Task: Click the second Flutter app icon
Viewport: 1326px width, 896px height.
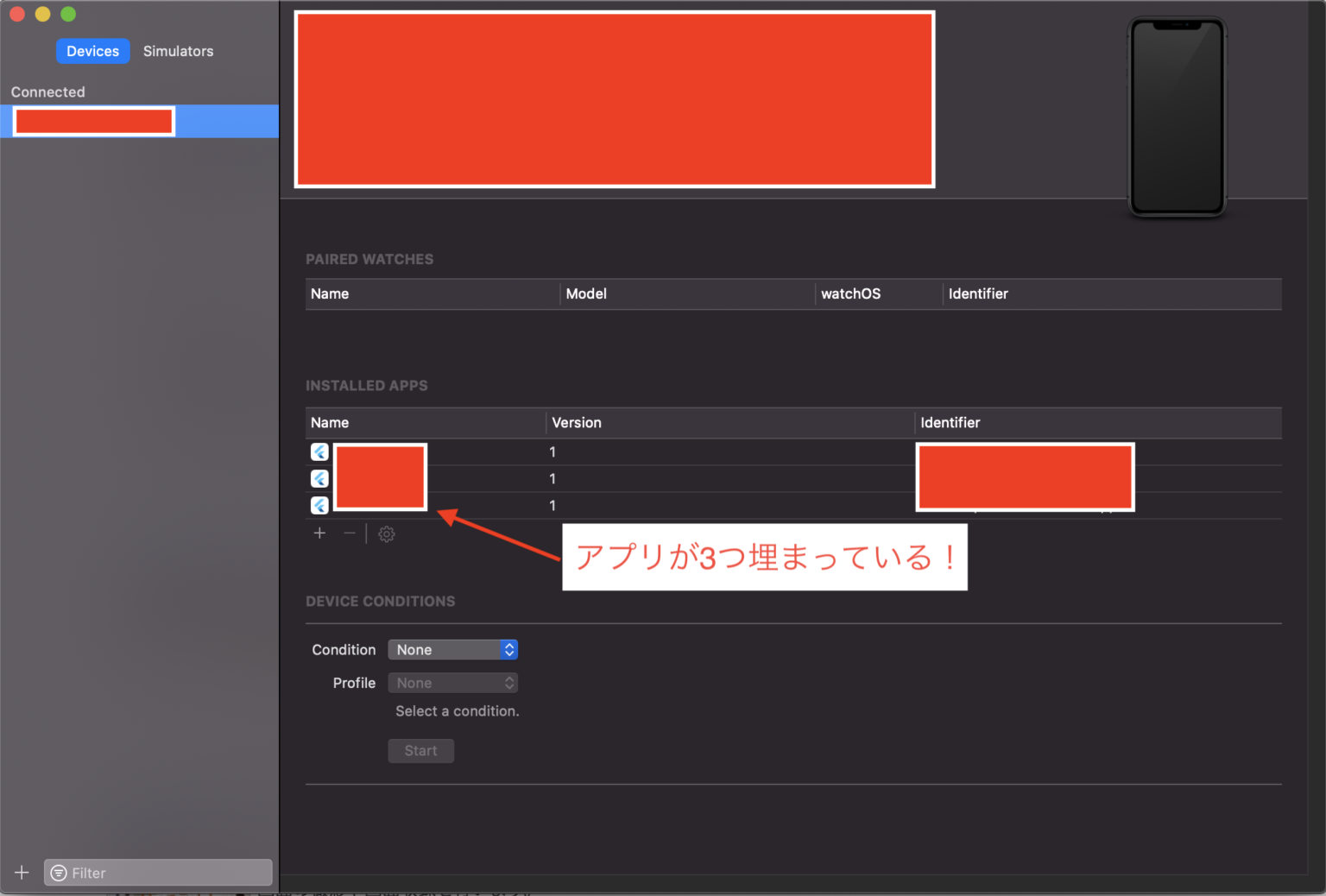Action: pyautogui.click(x=319, y=478)
